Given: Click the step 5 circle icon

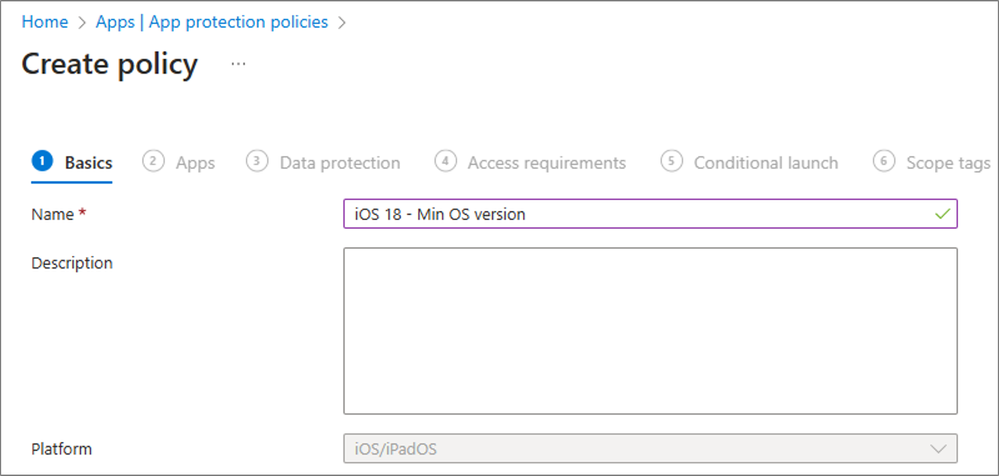Looking at the screenshot, I should (671, 162).
